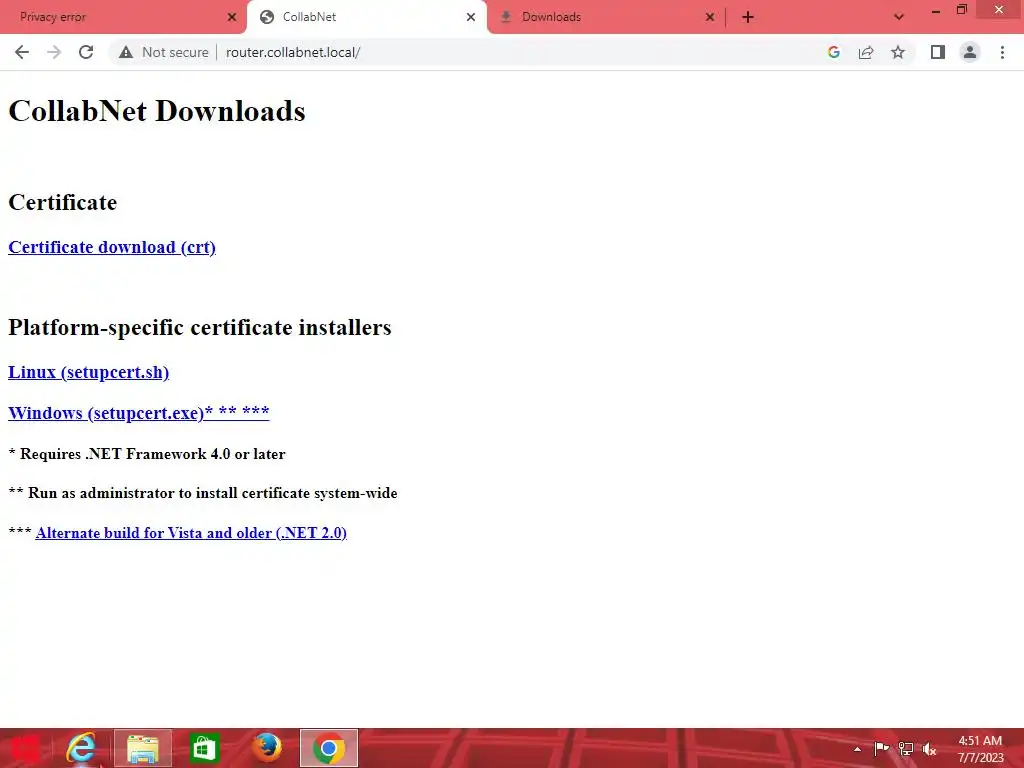Expand the tab search chevron
1024x768 pixels.
(x=899, y=17)
